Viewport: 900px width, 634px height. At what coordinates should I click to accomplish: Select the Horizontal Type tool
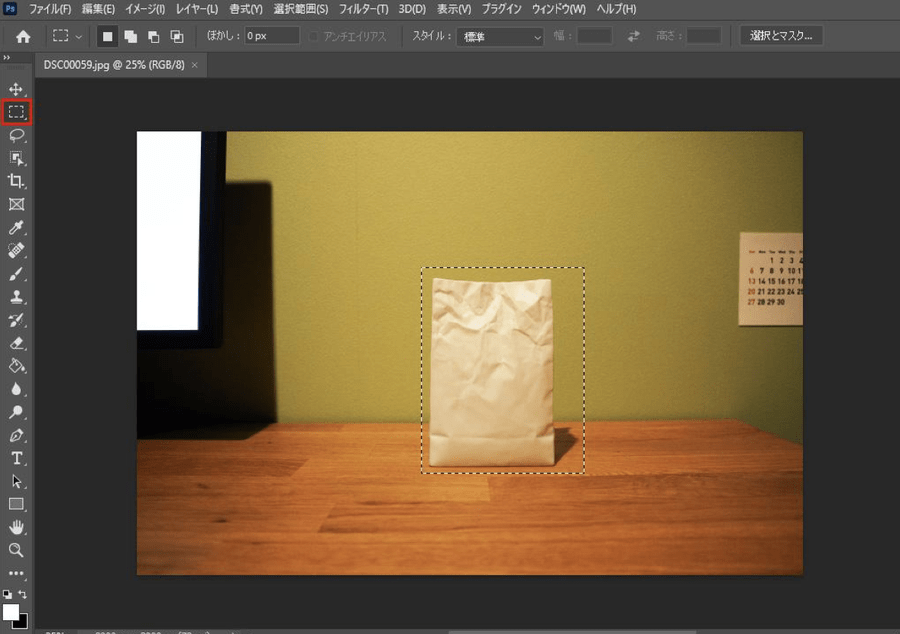pyautogui.click(x=16, y=458)
